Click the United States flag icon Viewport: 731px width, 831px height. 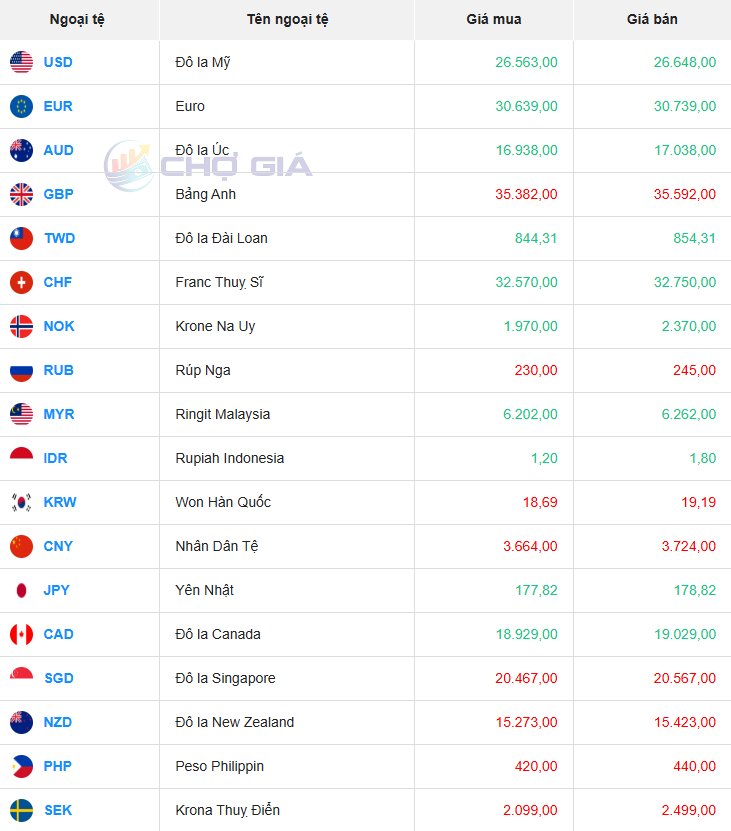click(21, 62)
